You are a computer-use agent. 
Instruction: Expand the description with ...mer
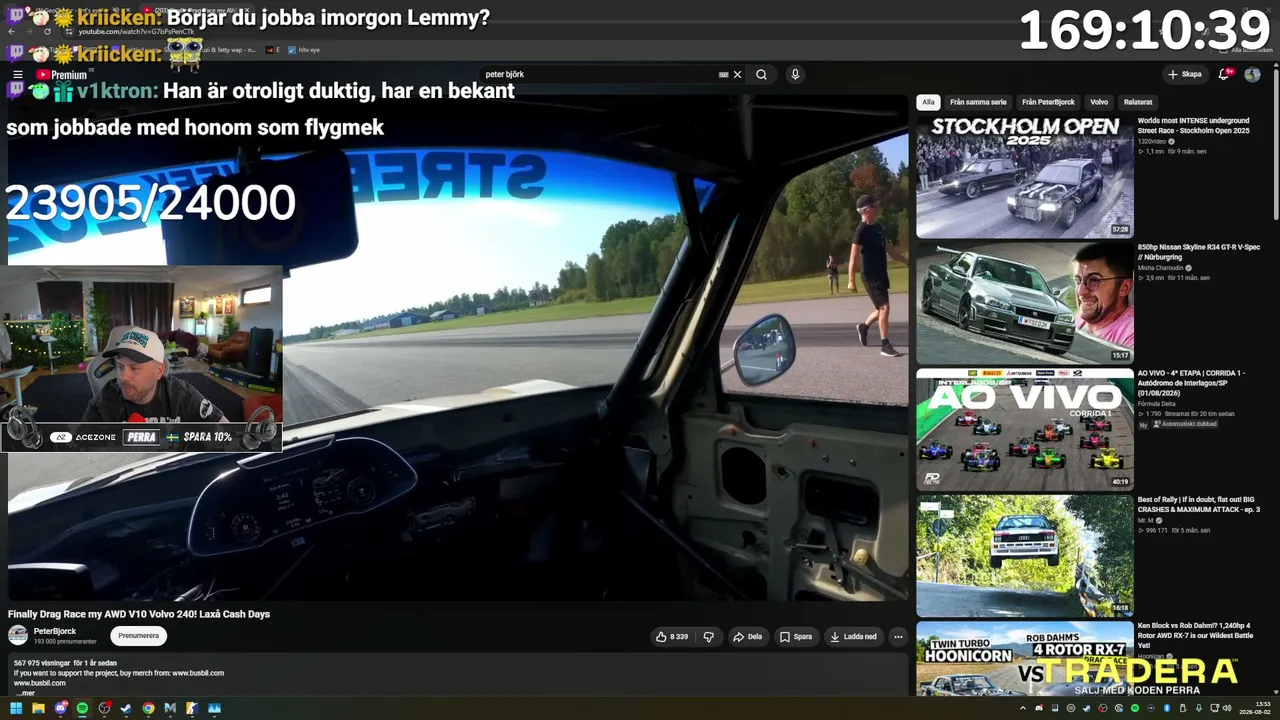[x=25, y=693]
